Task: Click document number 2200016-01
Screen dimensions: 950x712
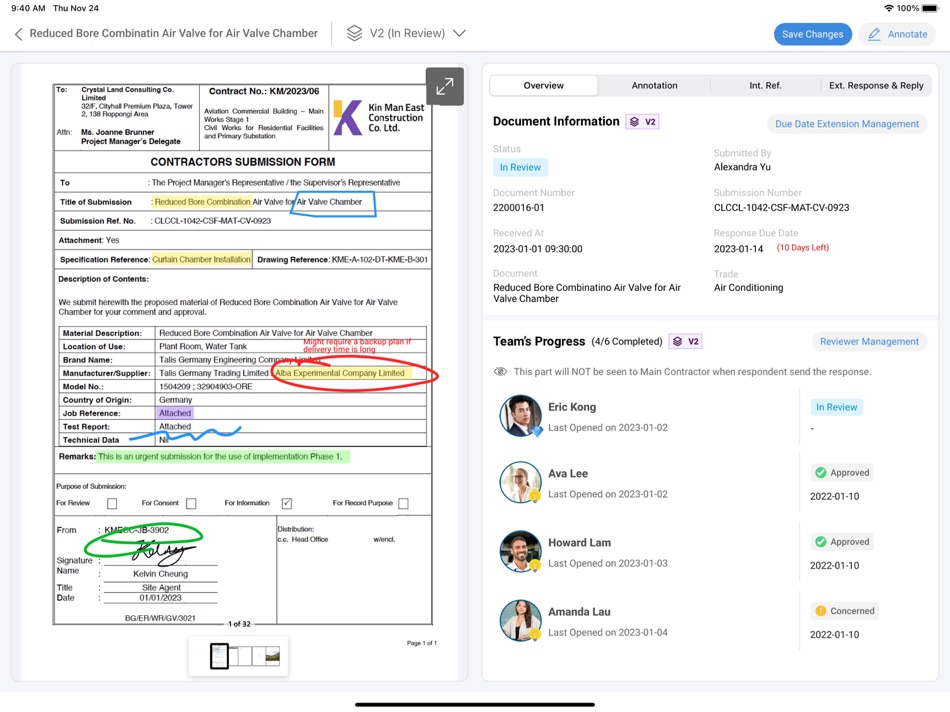Action: click(x=519, y=208)
